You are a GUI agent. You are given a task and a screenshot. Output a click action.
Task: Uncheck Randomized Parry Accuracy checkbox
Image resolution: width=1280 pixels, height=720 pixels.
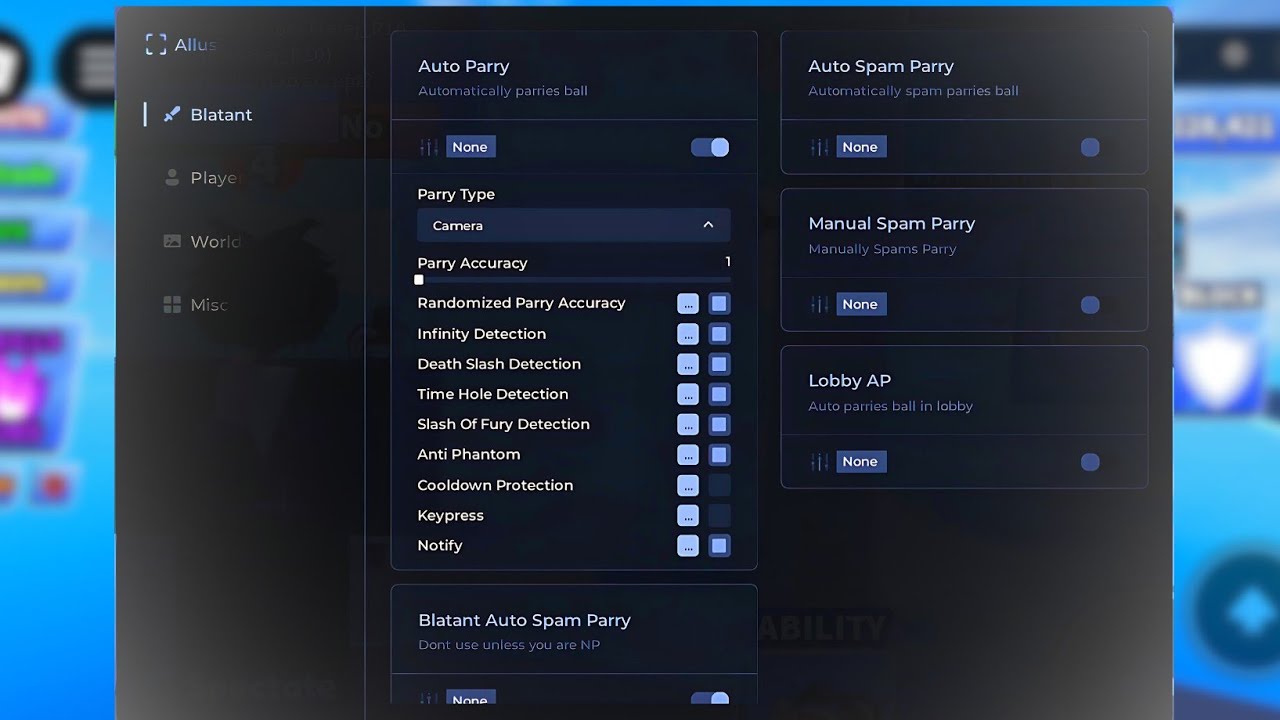click(x=719, y=304)
